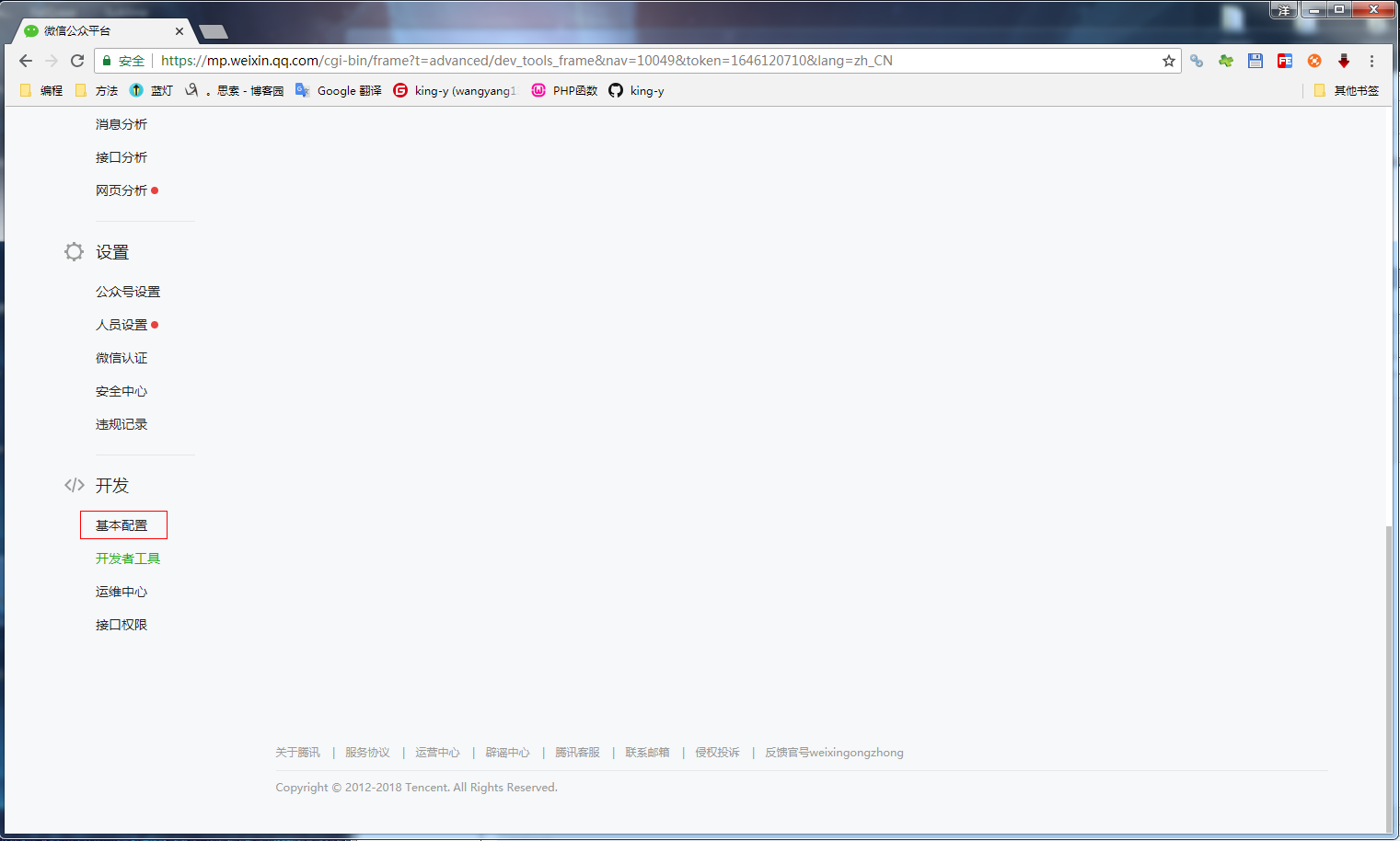Open the 其他书签 bookmarks folder
The image size is (1400, 841).
[x=1347, y=90]
